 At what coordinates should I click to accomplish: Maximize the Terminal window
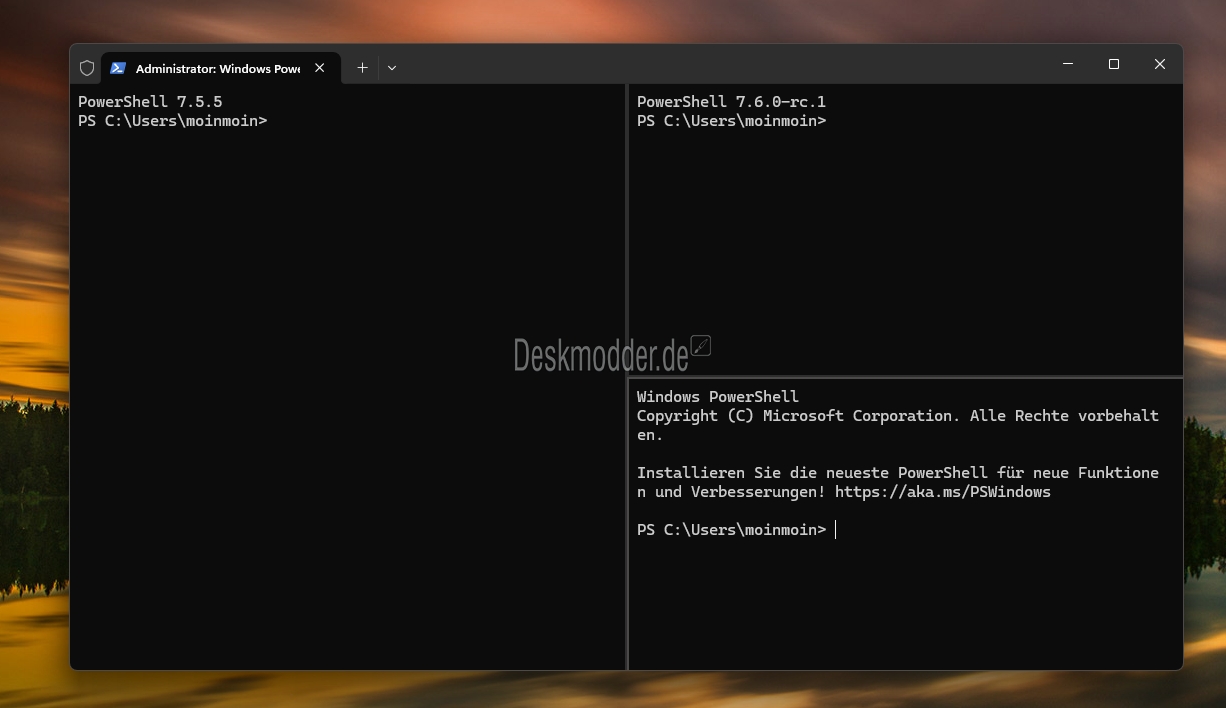pyautogui.click(x=1114, y=64)
